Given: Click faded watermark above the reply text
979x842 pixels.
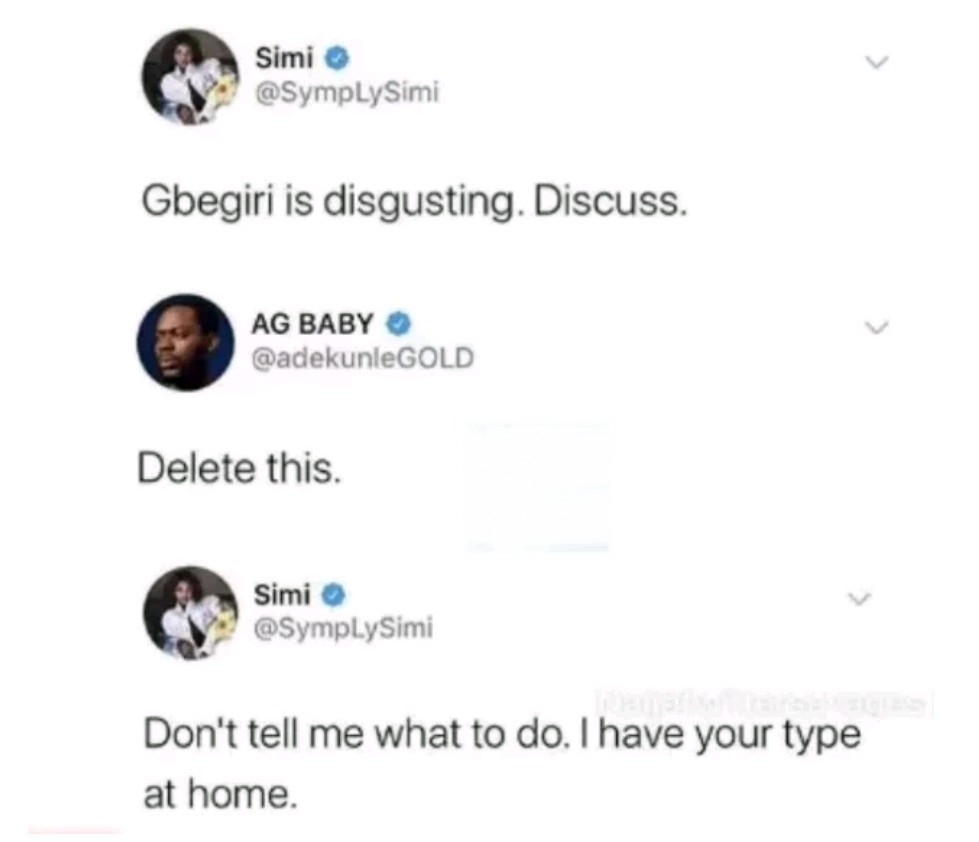Looking at the screenshot, I should pyautogui.click(x=764, y=703).
